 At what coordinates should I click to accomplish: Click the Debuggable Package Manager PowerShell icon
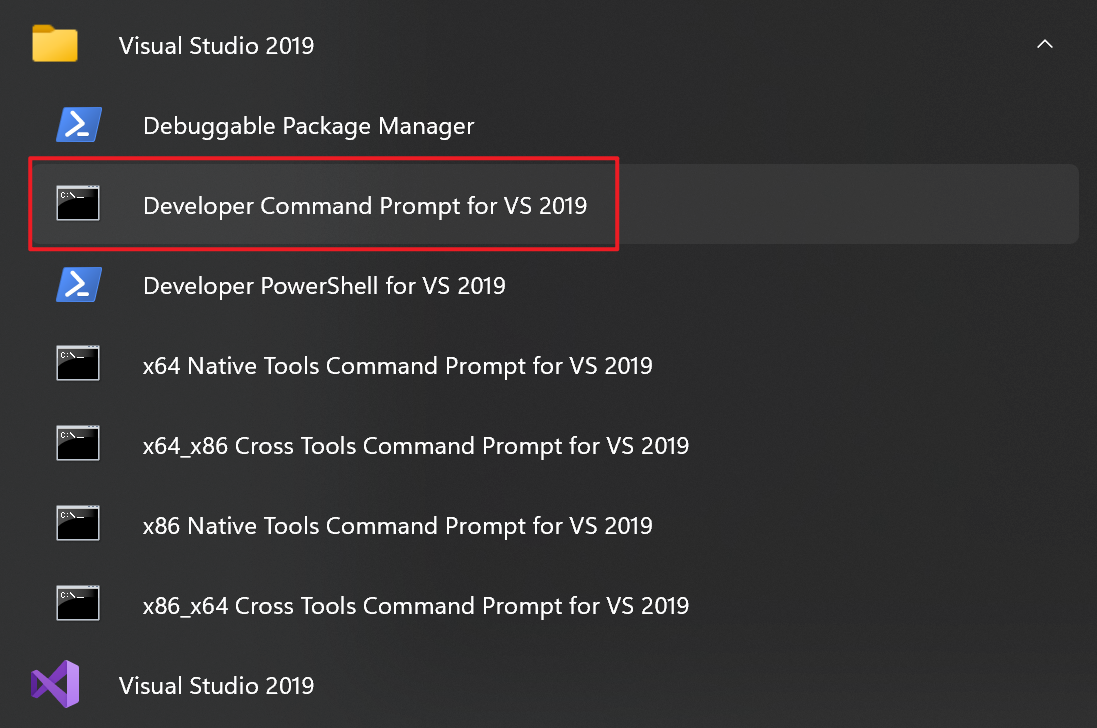point(78,125)
